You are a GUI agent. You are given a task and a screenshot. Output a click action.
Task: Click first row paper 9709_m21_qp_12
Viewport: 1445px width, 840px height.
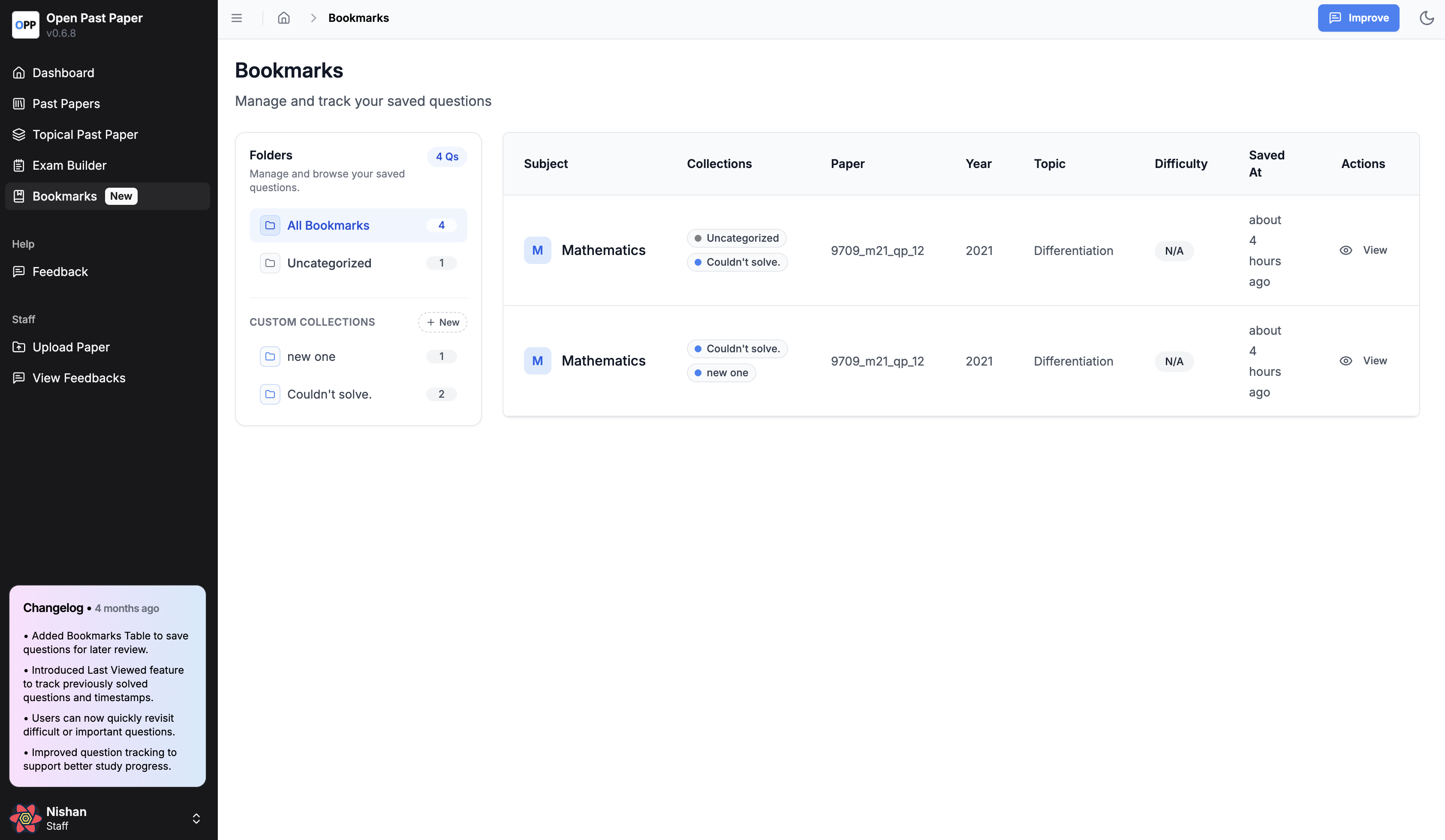tap(877, 250)
